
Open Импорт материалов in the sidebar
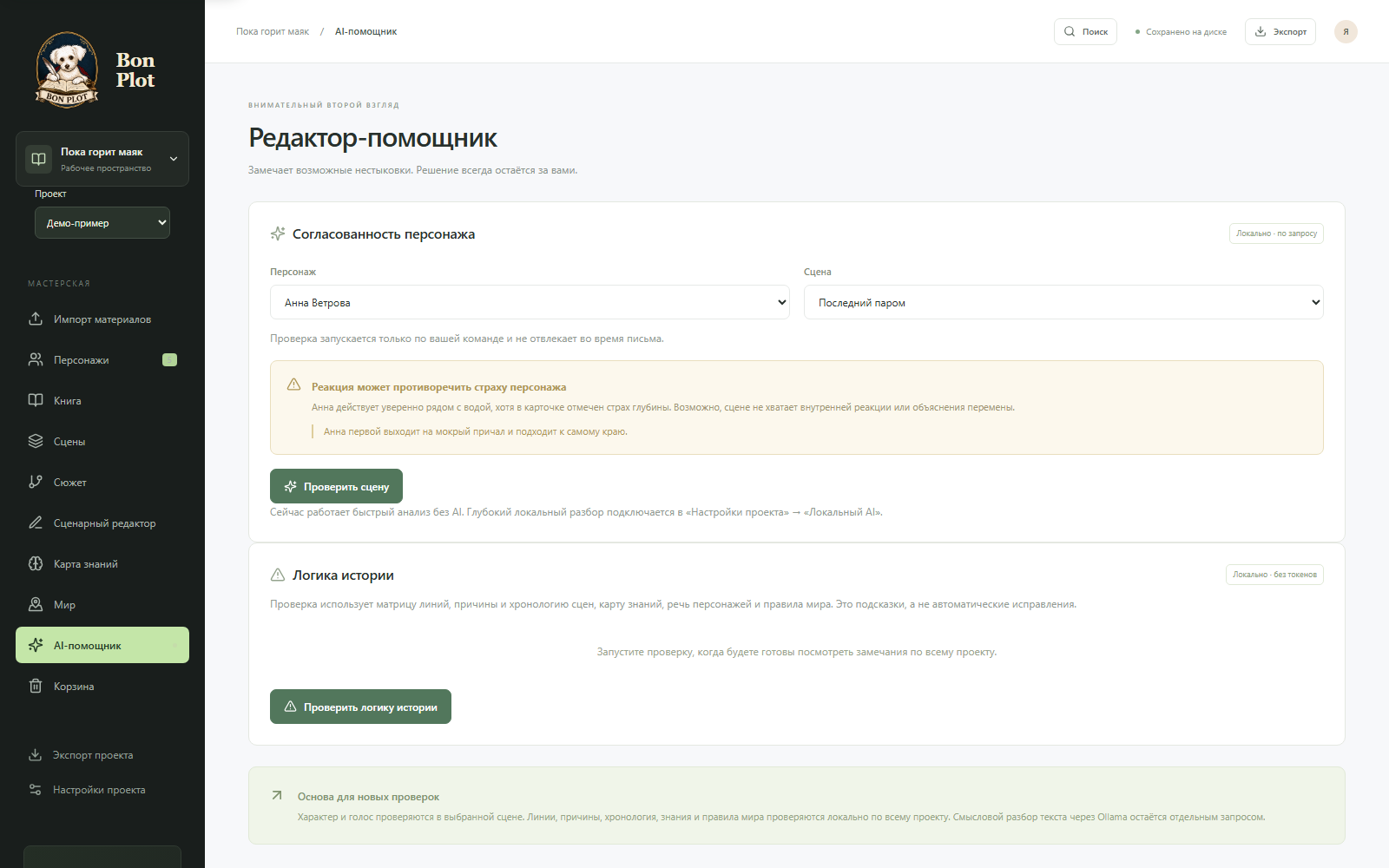click(102, 319)
